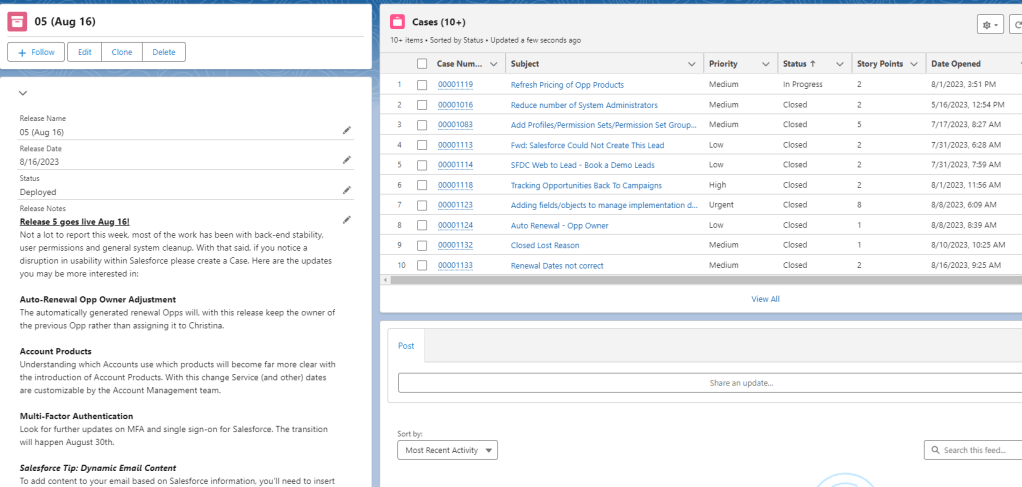1022x487 pixels.
Task: Open the Most Recent Activity sort dropdown
Action: [447, 451]
